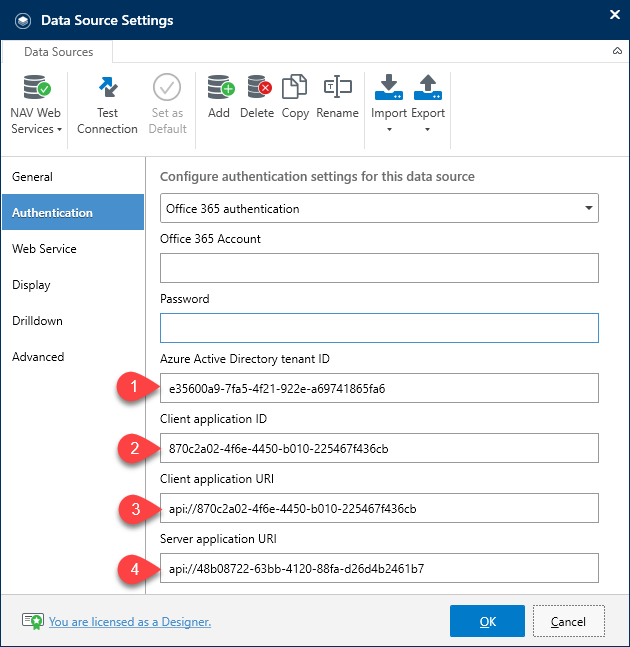Click the 'Azure Active Directory tenant ID' label
Screen dimensions: 630x647
click(245, 359)
